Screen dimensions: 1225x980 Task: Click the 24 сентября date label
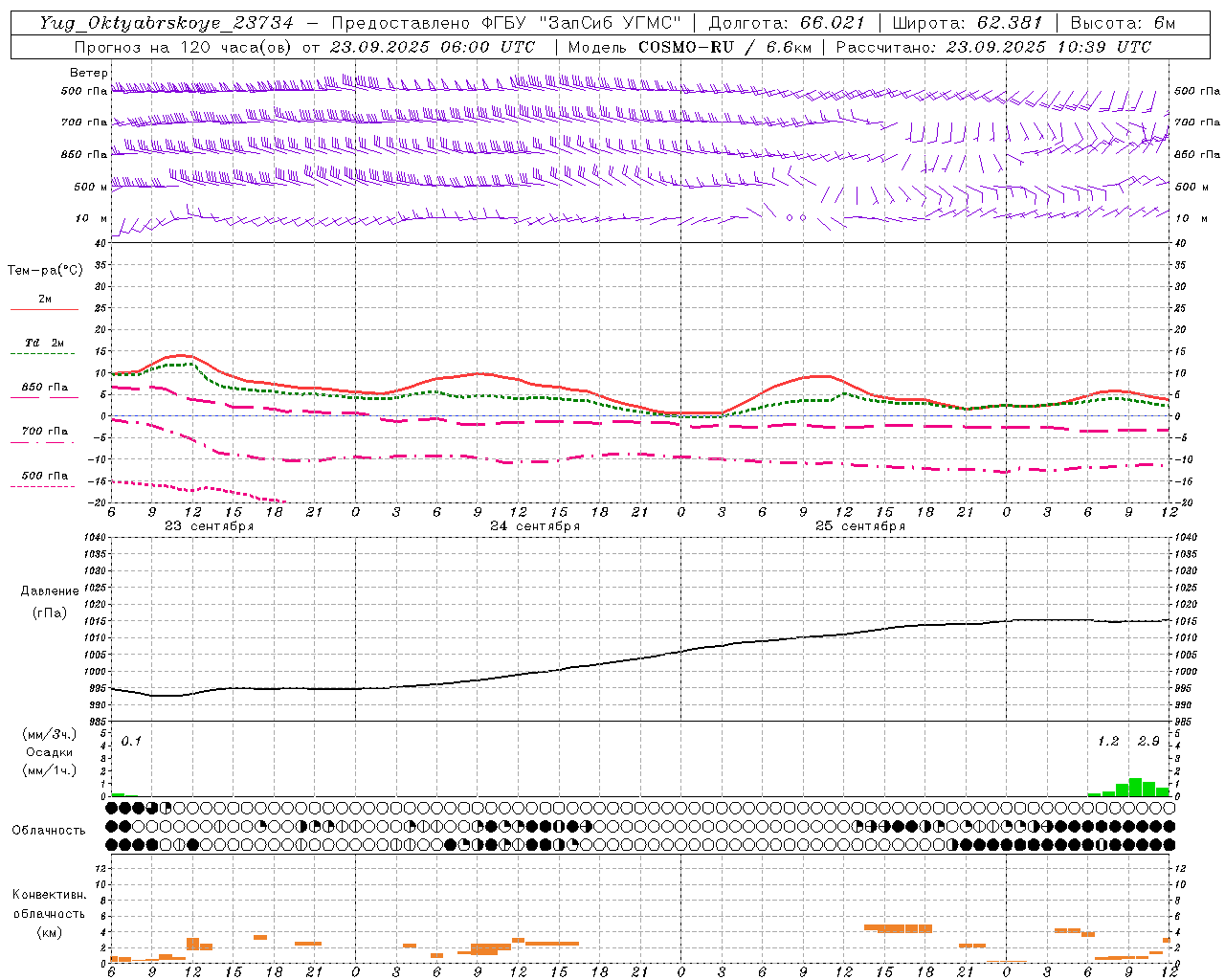click(x=535, y=526)
